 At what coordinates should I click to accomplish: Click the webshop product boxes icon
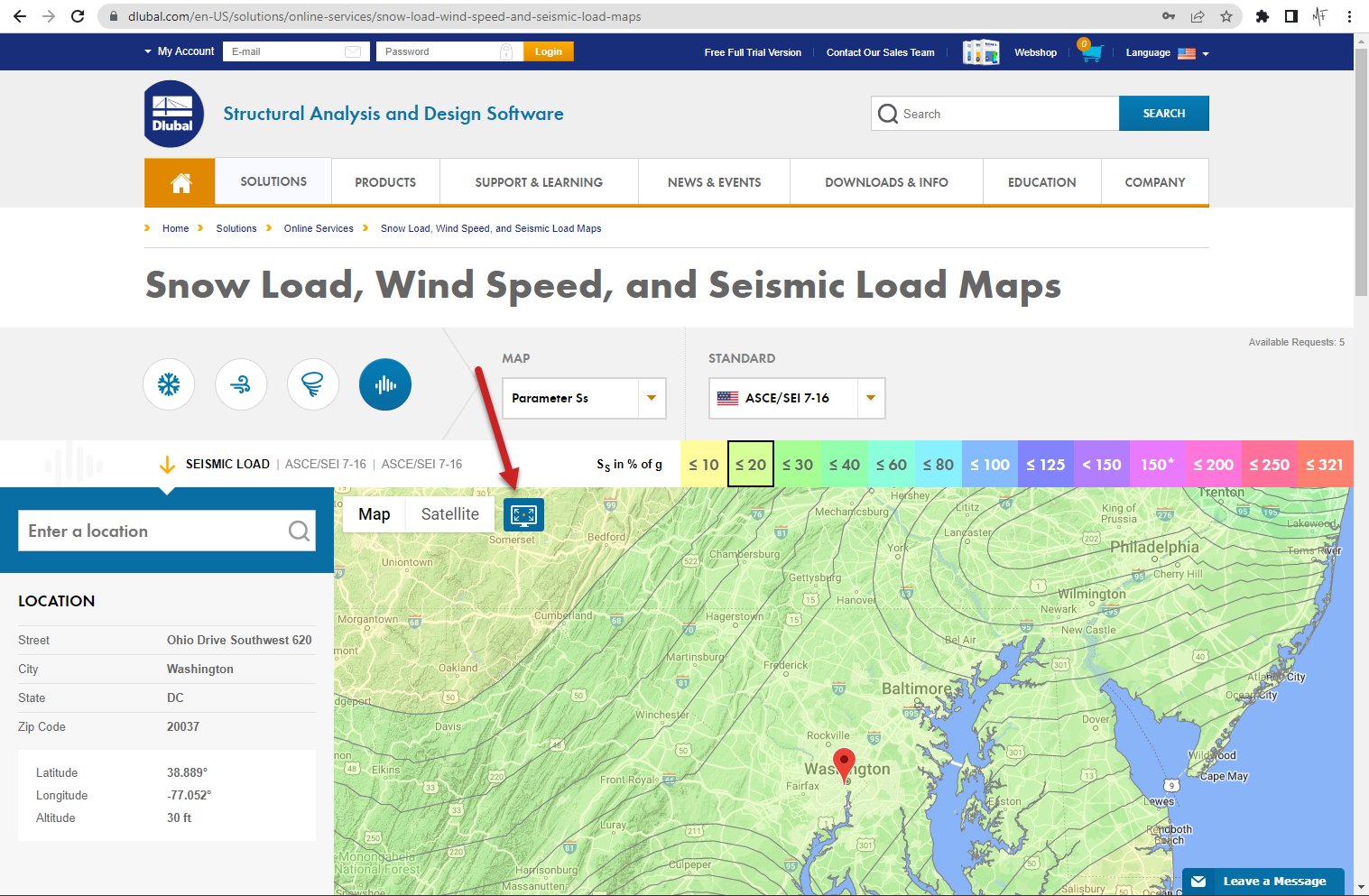(x=981, y=51)
